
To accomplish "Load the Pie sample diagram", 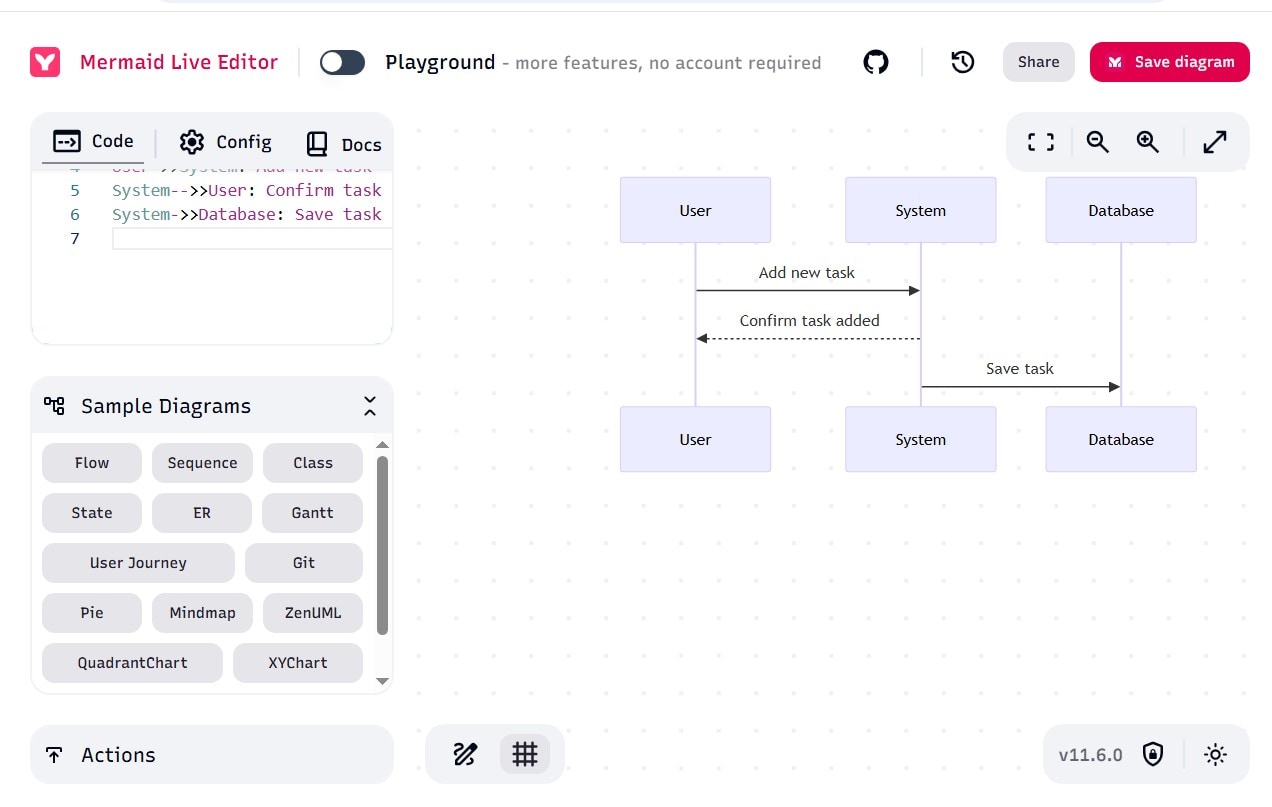I will coord(92,613).
